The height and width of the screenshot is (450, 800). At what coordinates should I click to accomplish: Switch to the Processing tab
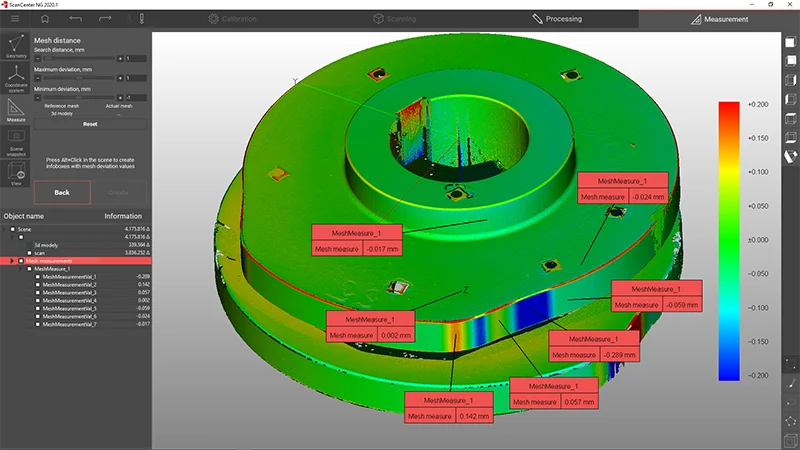tap(557, 19)
